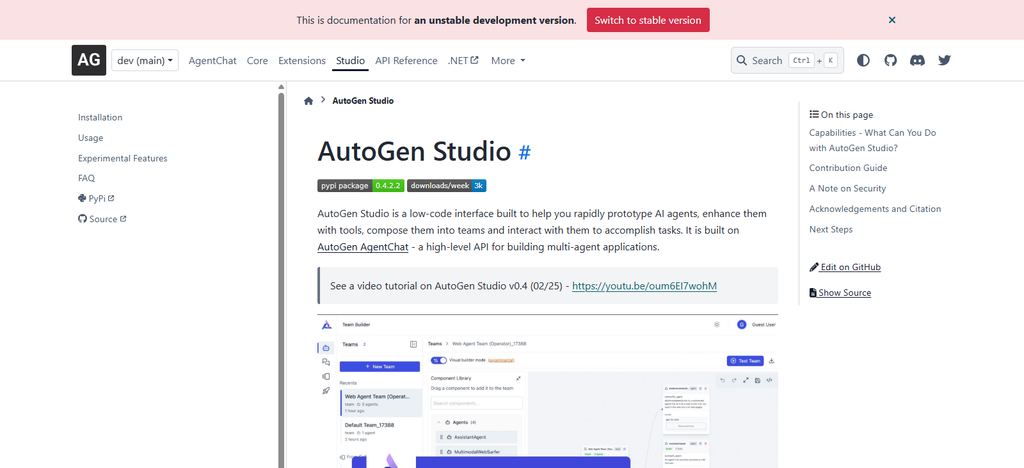The width and height of the screenshot is (1024, 468).
Task: Click Test Team button in embedded screenshot
Action: click(x=744, y=360)
